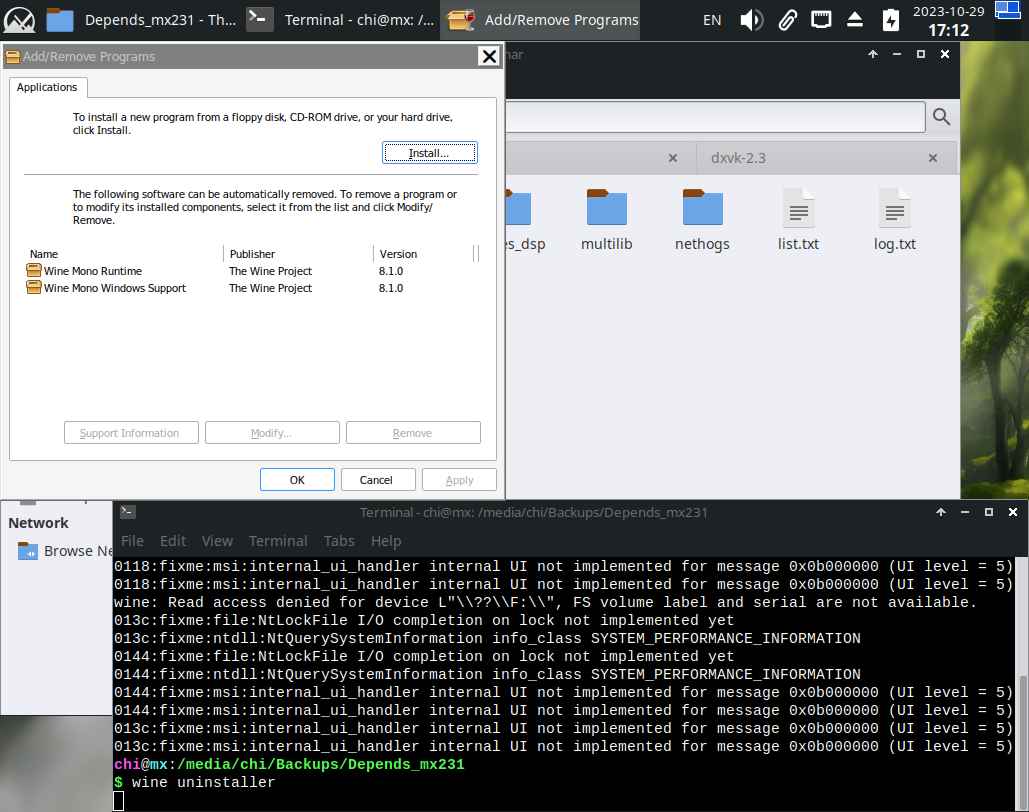Open the multilib folder
The width and height of the screenshot is (1029, 812).
click(x=606, y=220)
